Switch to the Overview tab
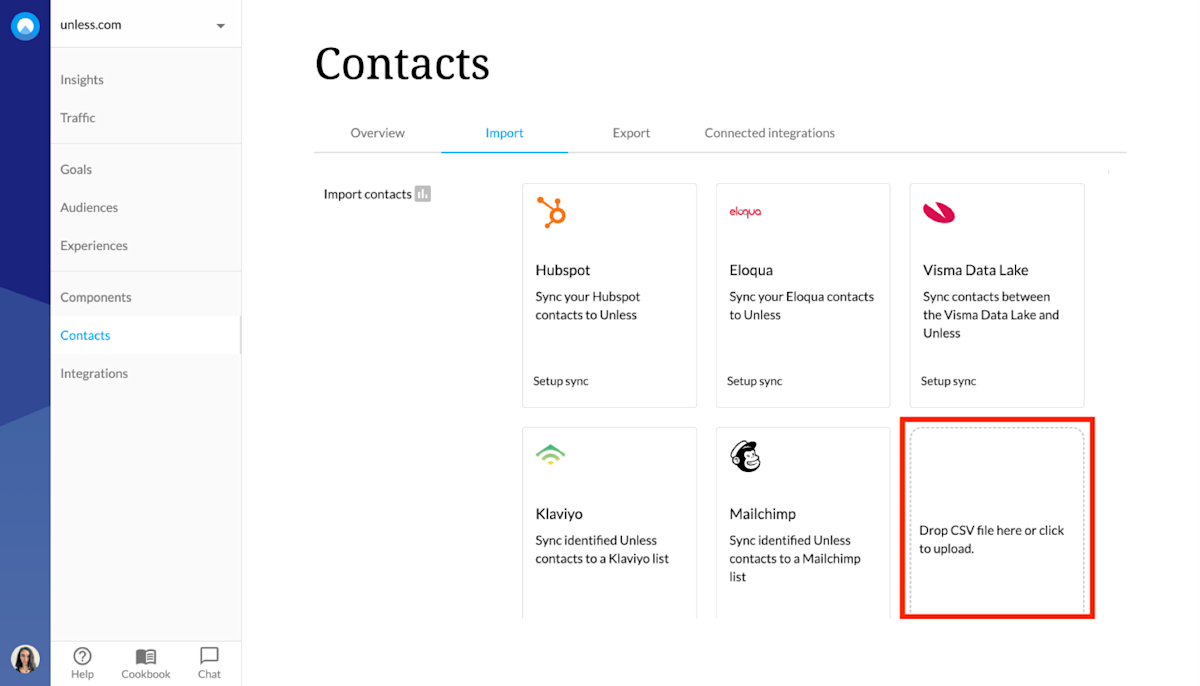The height and width of the screenshot is (686, 1200). [377, 132]
